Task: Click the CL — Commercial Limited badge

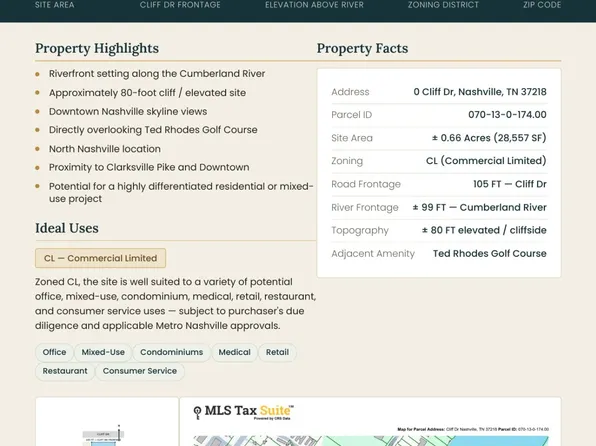Action: tap(100, 258)
